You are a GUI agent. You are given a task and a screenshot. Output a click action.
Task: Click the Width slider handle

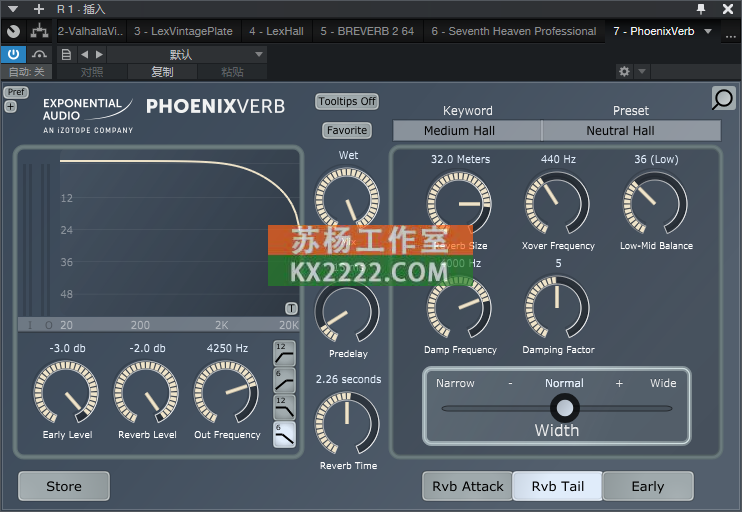point(565,408)
